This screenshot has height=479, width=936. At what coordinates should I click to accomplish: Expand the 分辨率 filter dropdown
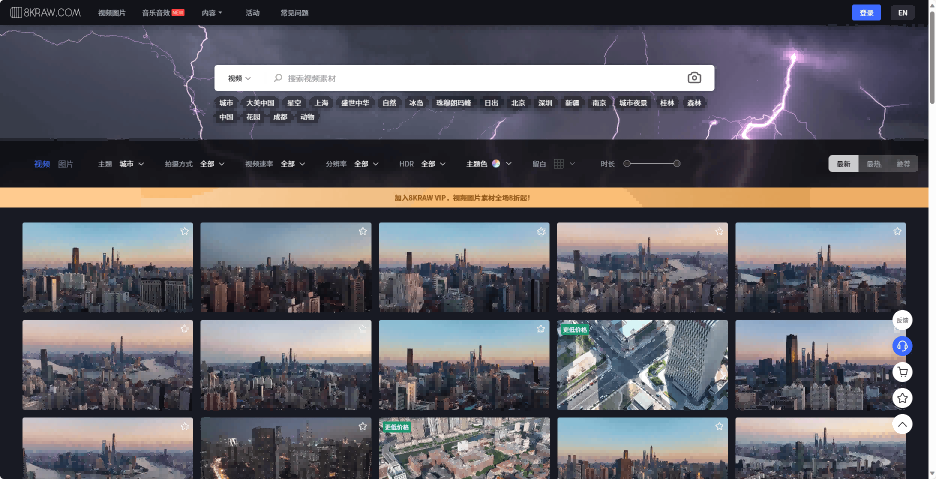click(x=361, y=164)
